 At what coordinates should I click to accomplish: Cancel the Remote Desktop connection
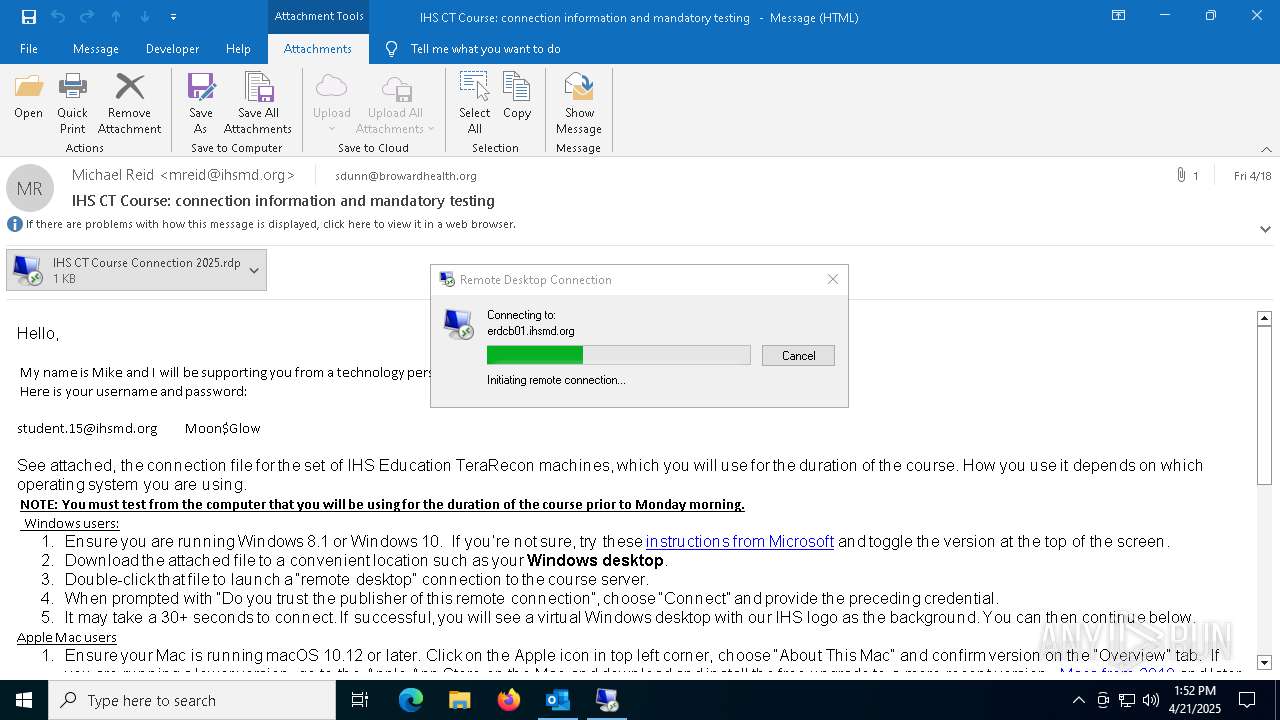point(798,355)
